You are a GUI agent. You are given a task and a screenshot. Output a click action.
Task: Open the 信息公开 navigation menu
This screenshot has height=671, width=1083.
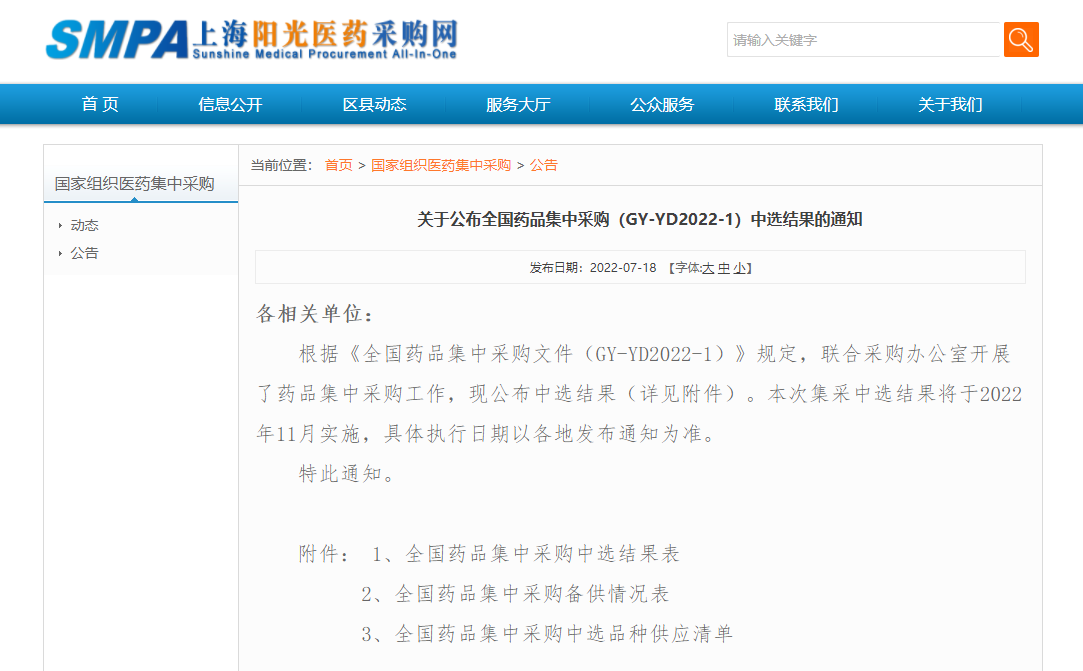[x=230, y=104]
